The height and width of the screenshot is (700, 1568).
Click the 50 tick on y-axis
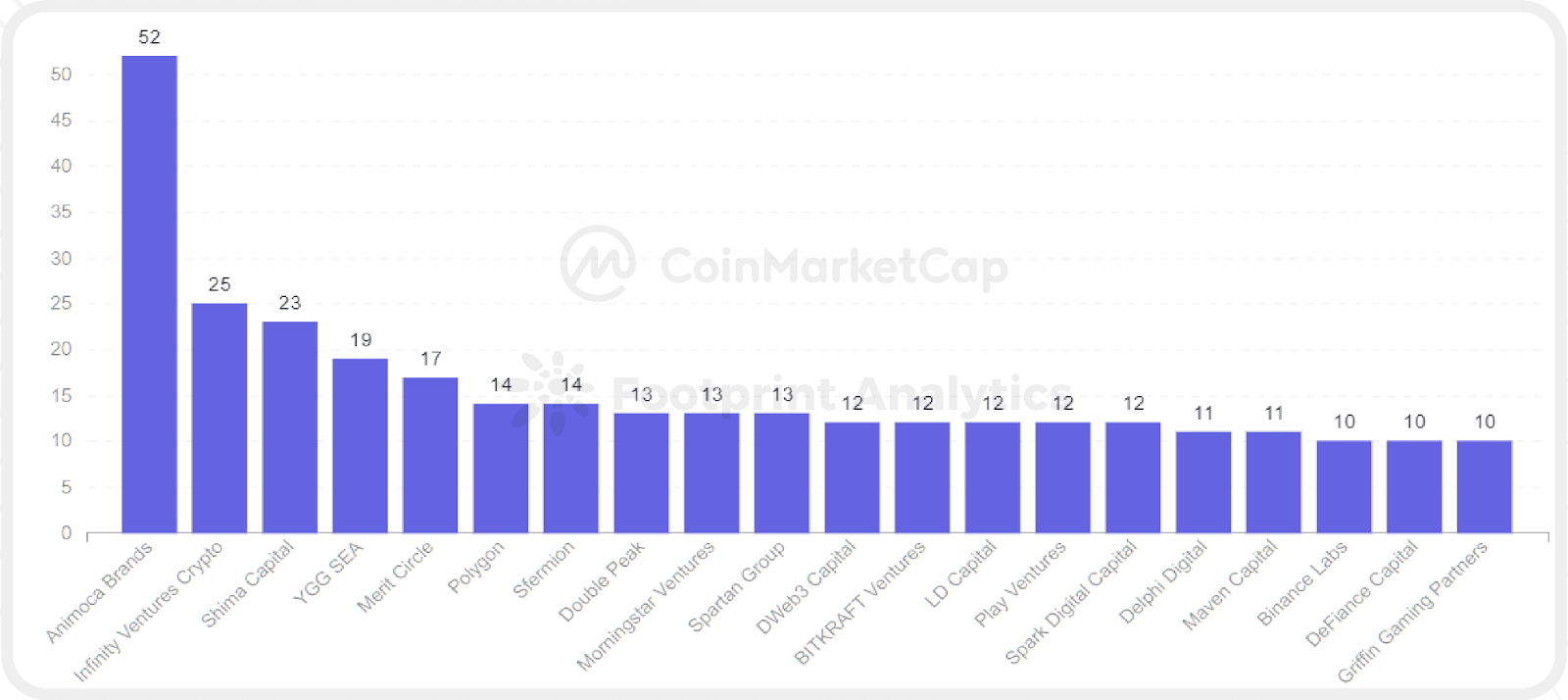[x=61, y=75]
